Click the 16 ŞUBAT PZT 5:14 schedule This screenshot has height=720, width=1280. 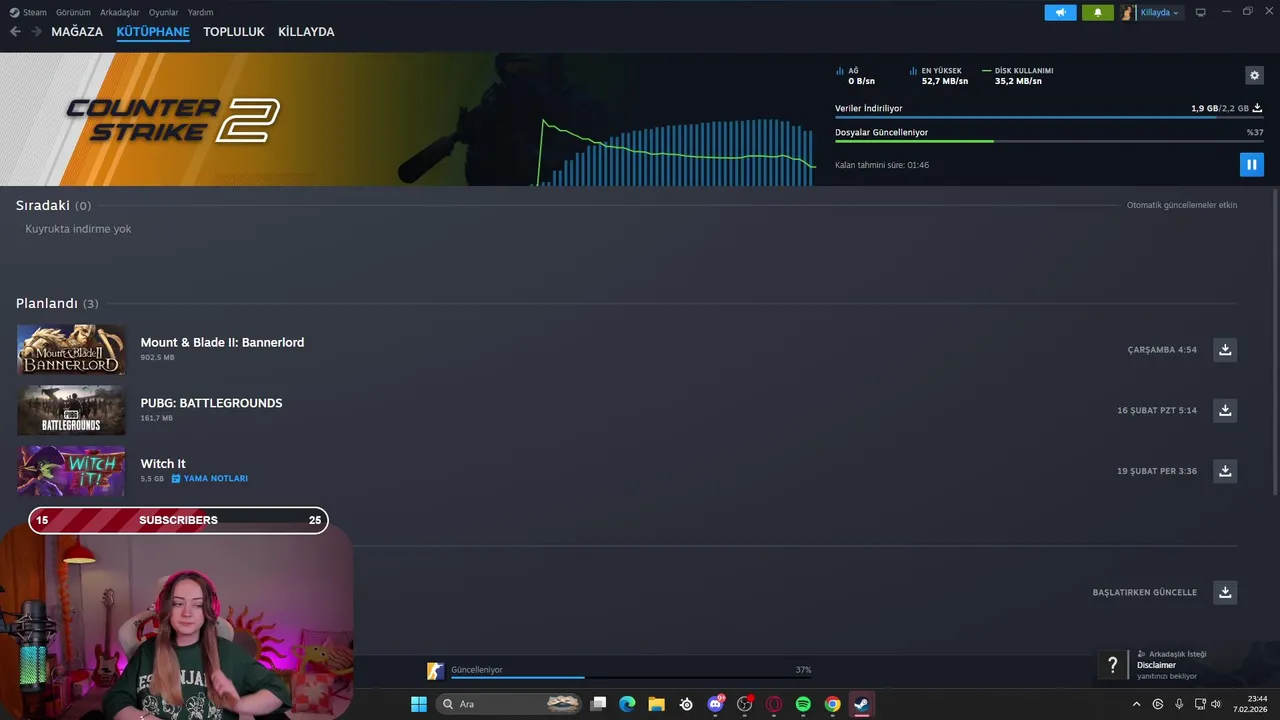point(1157,410)
